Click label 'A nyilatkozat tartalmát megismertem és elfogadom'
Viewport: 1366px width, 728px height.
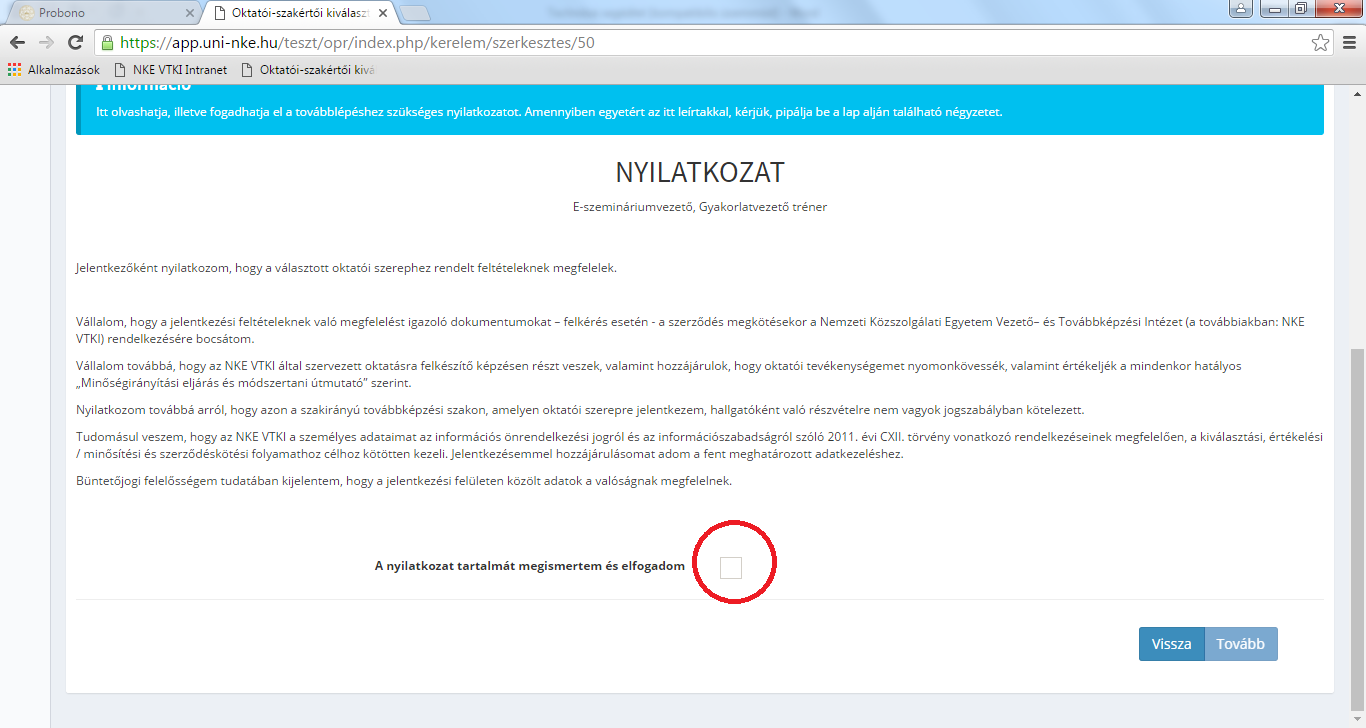click(530, 566)
